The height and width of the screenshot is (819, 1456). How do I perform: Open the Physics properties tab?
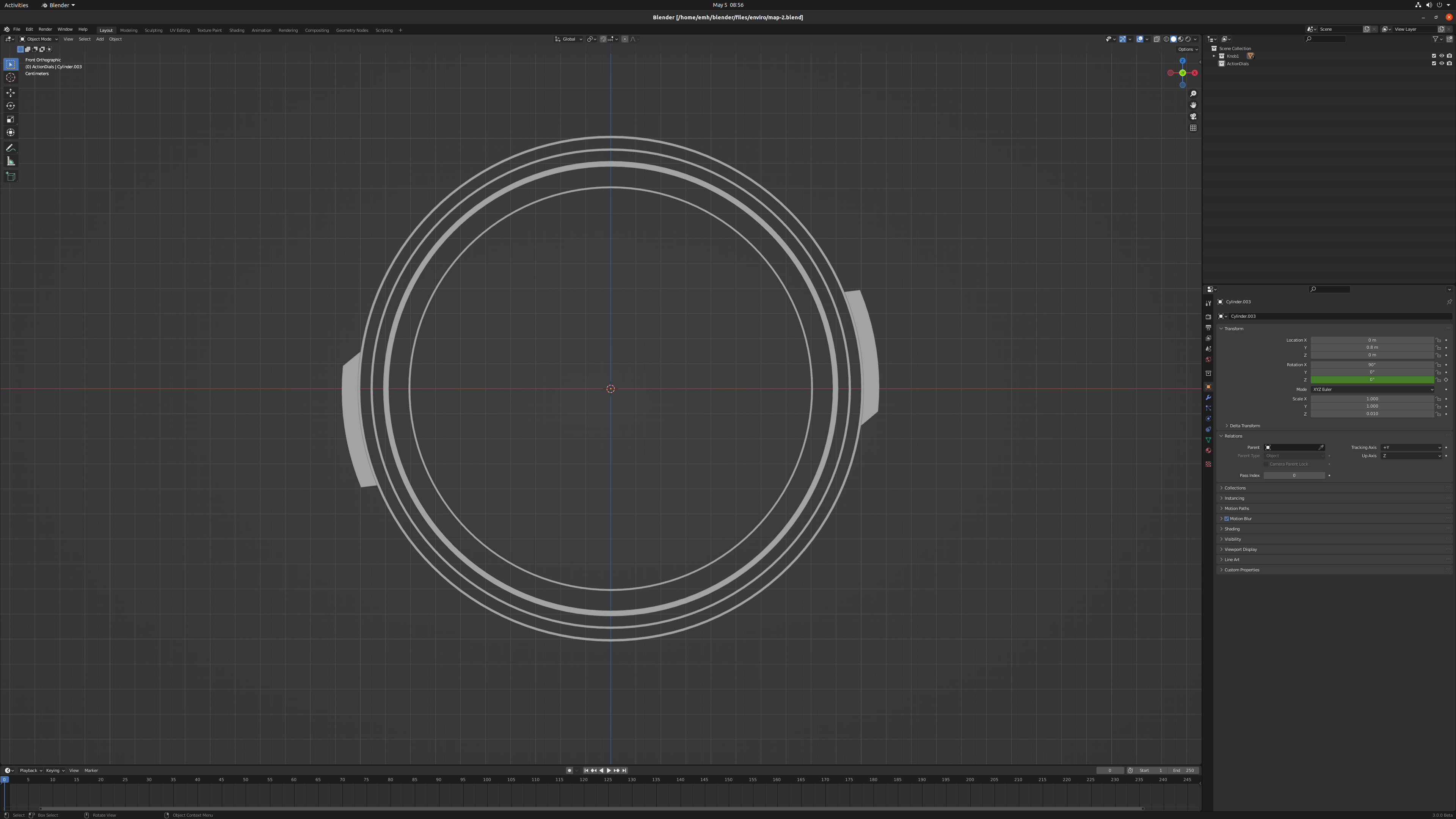point(1208,419)
